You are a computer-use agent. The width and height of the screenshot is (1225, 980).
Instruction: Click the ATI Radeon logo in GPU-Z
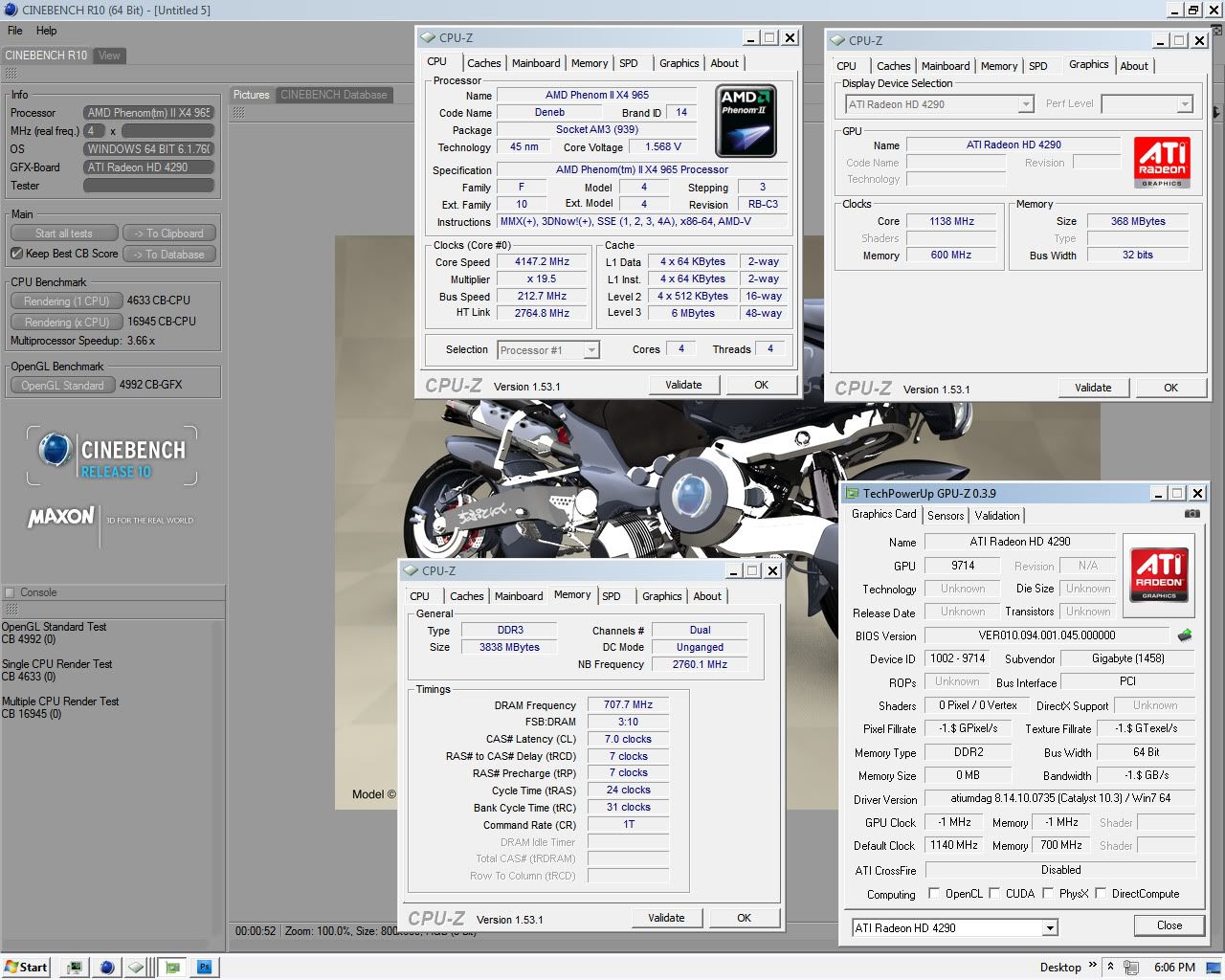click(1159, 573)
